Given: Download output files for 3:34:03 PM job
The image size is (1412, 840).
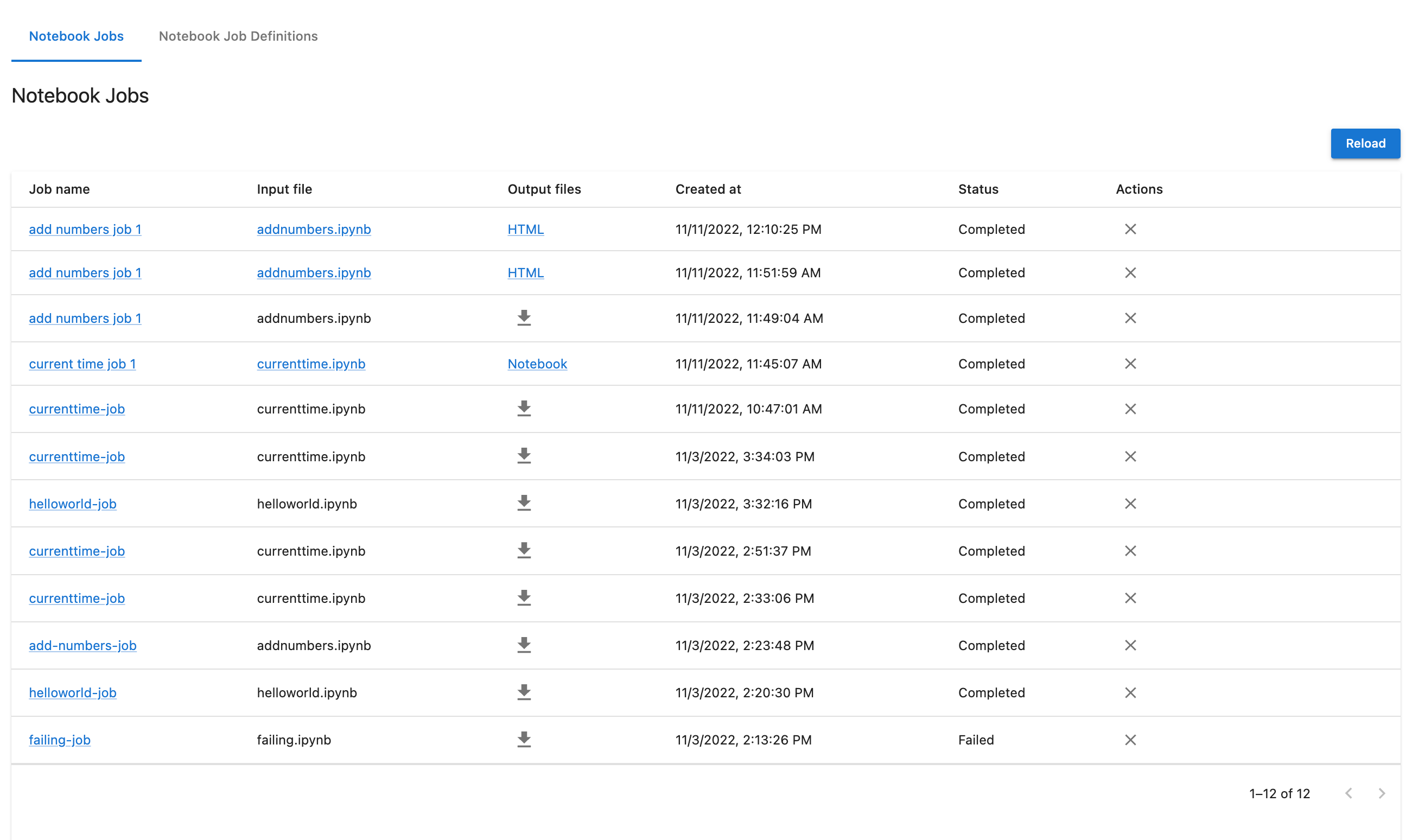Looking at the screenshot, I should pyautogui.click(x=524, y=456).
